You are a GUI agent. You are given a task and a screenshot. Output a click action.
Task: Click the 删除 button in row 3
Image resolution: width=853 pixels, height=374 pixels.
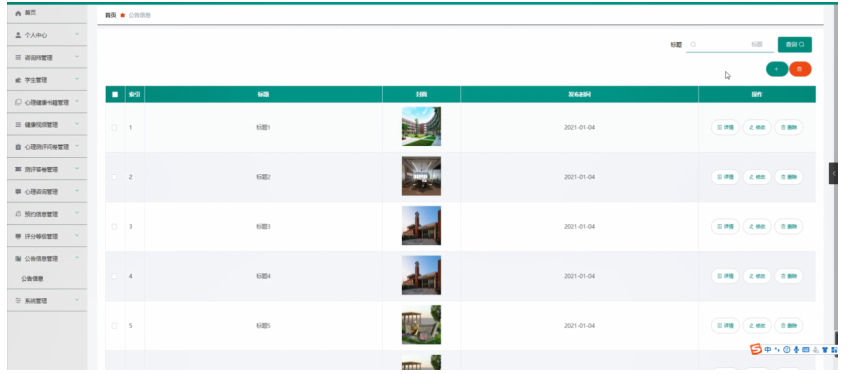(788, 226)
